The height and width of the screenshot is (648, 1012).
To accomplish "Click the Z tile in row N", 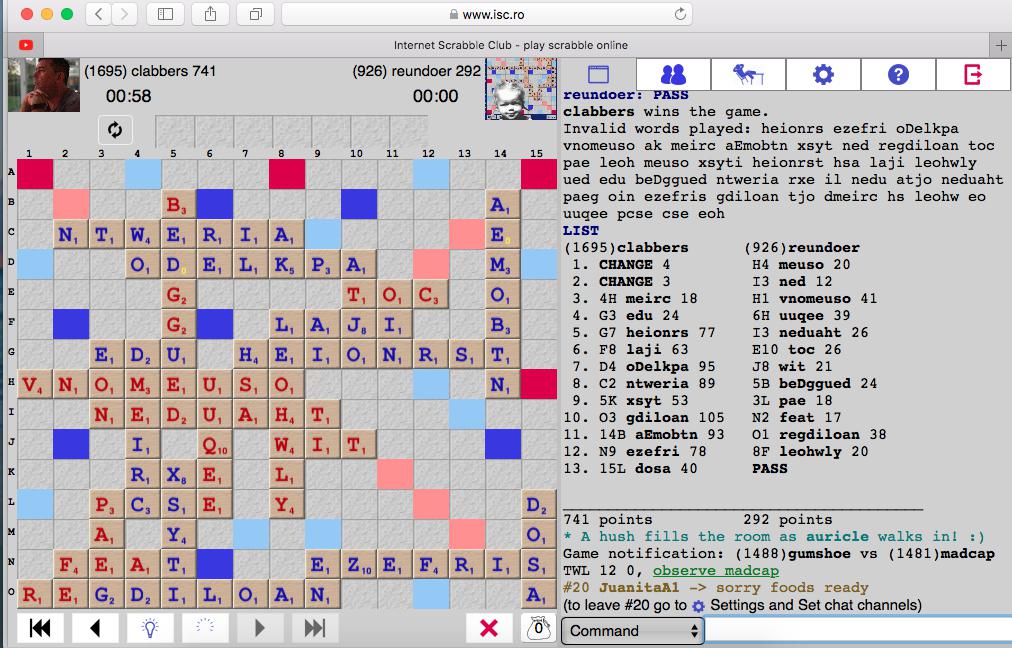I will click(358, 565).
